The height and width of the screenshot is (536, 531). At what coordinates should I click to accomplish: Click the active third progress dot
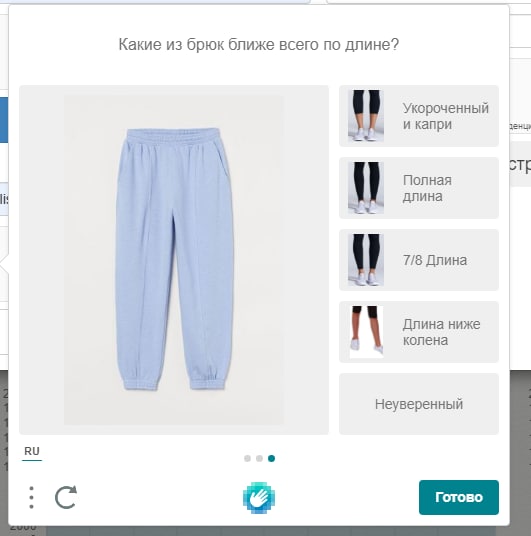click(271, 458)
